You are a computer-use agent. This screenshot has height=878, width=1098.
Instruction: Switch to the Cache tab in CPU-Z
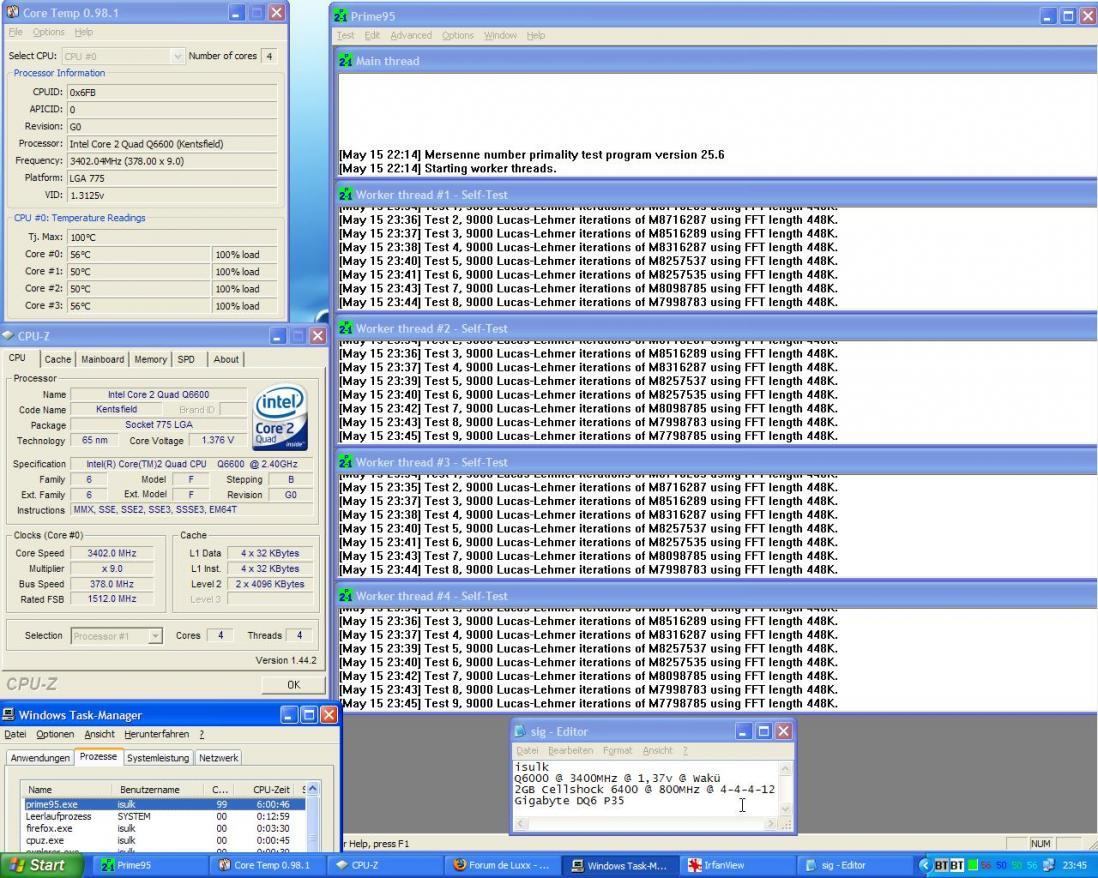click(x=57, y=359)
